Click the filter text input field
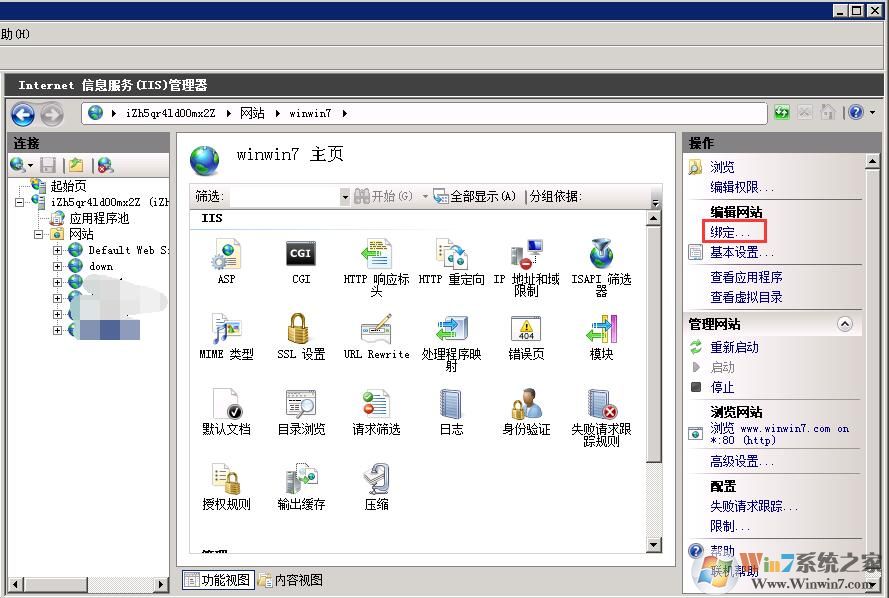The width and height of the screenshot is (889, 598). pyautogui.click(x=284, y=197)
